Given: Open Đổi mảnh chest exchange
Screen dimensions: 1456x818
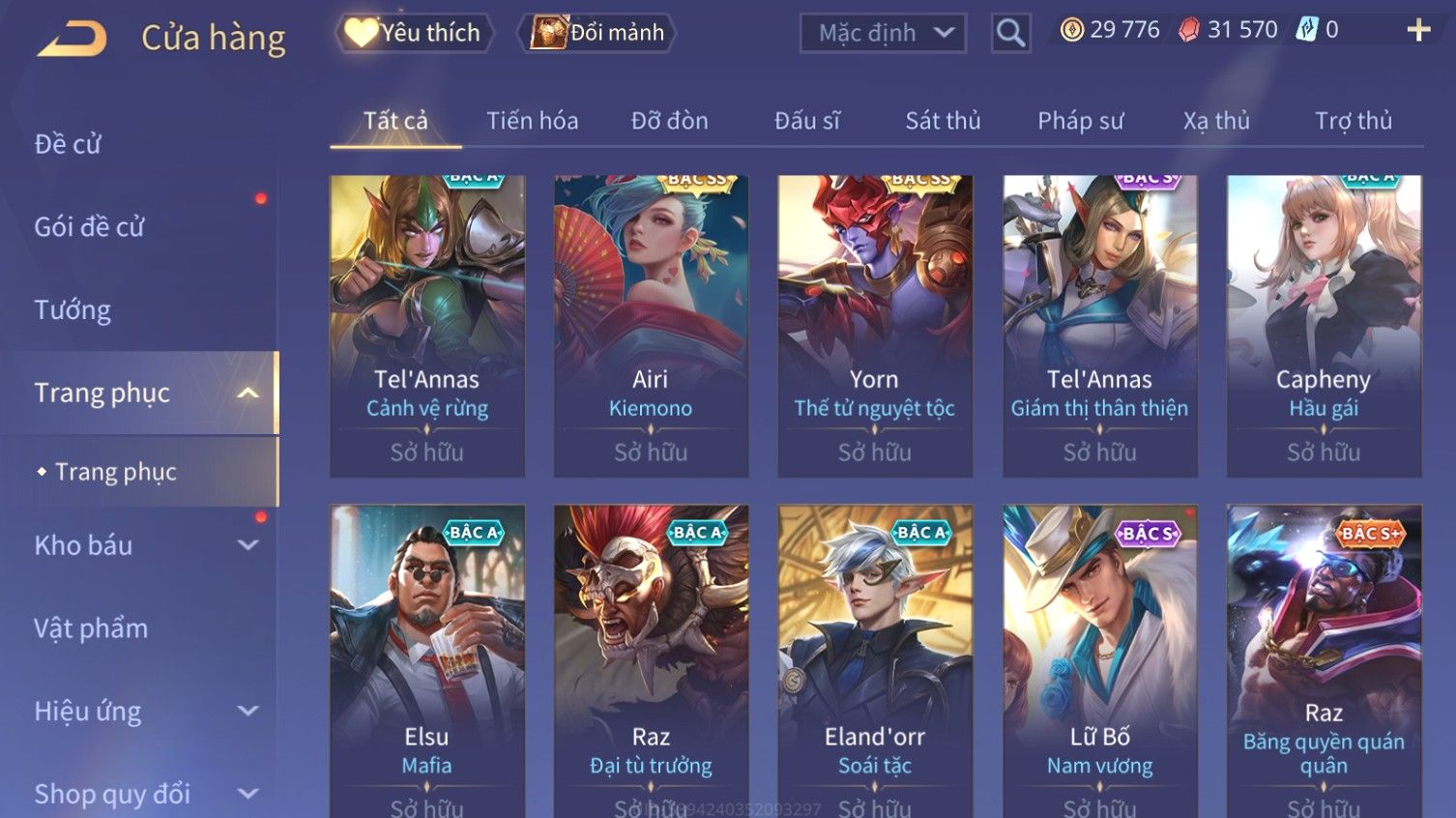Looking at the screenshot, I should click(597, 33).
